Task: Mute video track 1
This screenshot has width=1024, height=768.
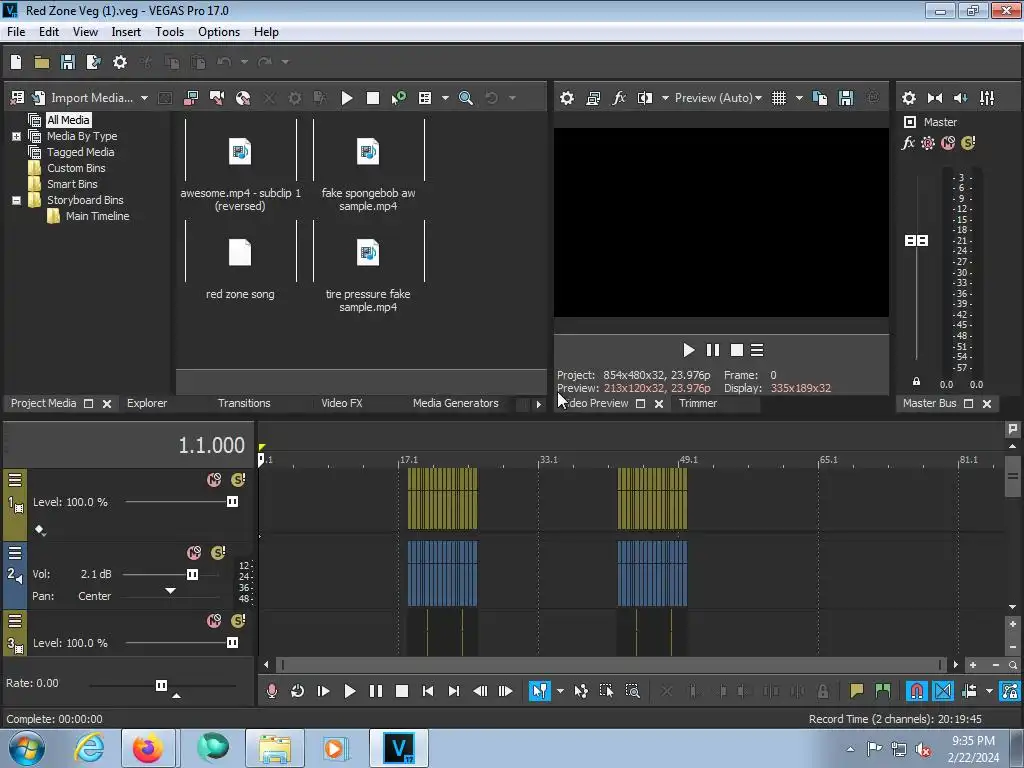Action: [x=214, y=480]
